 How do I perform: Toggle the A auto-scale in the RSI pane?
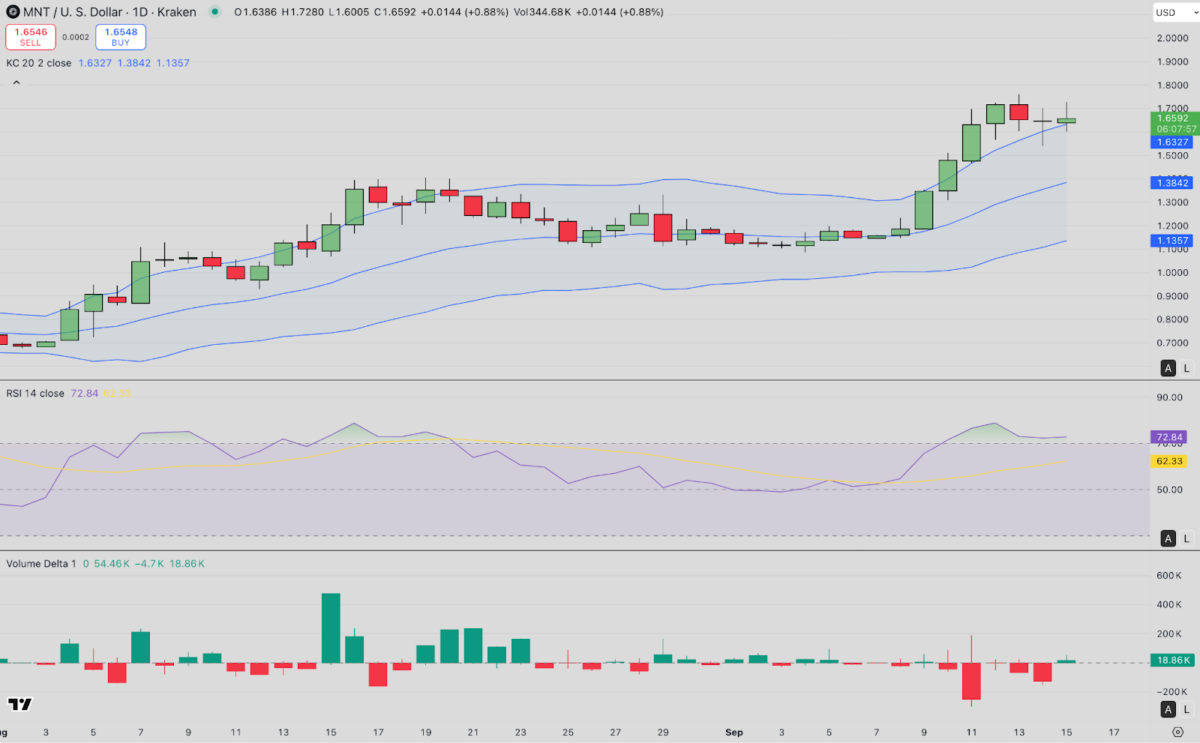(x=1168, y=538)
